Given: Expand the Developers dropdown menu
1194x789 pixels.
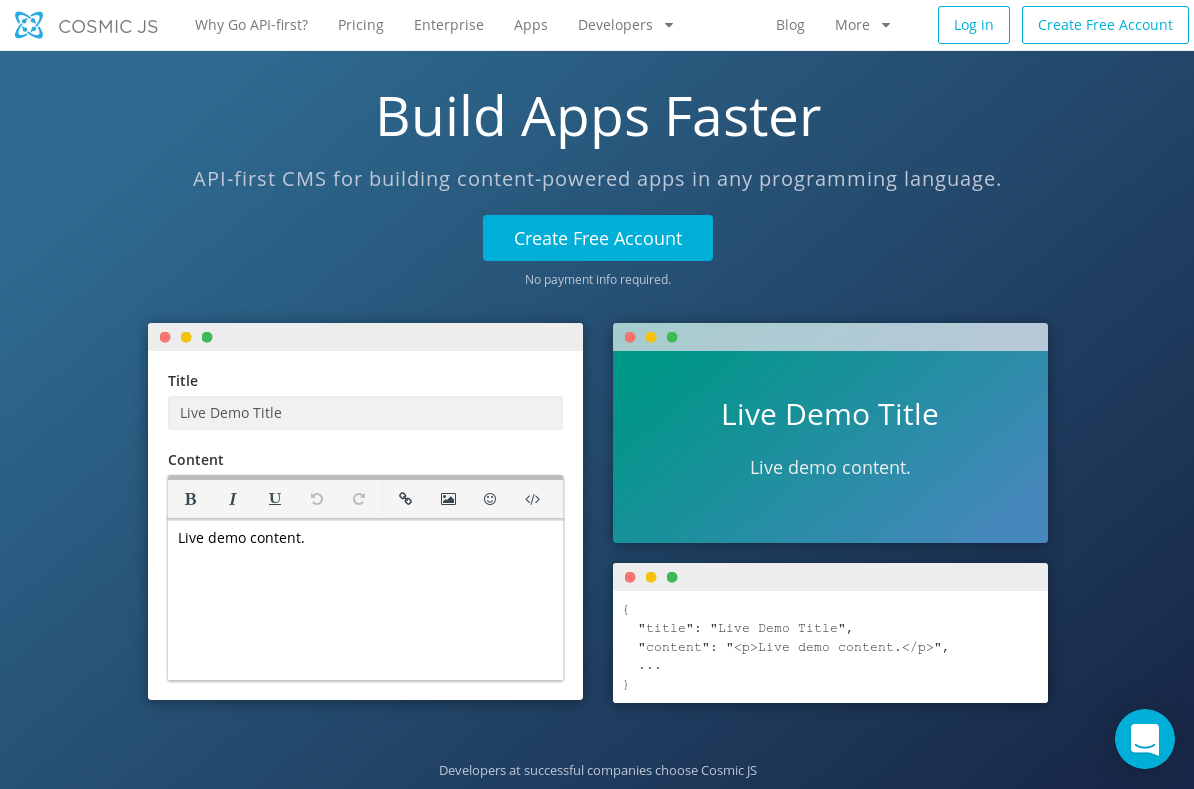Looking at the screenshot, I should [625, 25].
